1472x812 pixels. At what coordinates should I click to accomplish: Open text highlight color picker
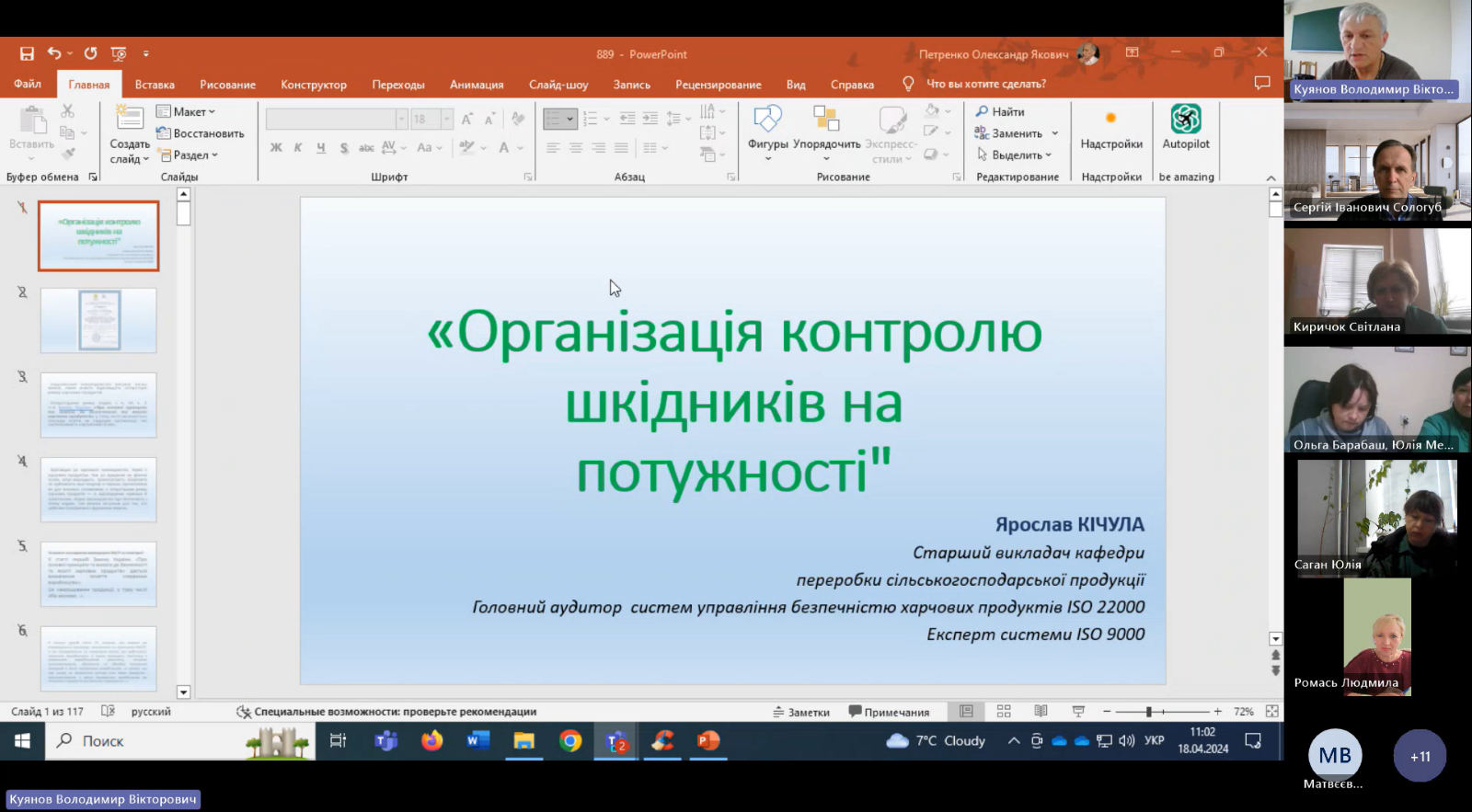[x=467, y=147]
